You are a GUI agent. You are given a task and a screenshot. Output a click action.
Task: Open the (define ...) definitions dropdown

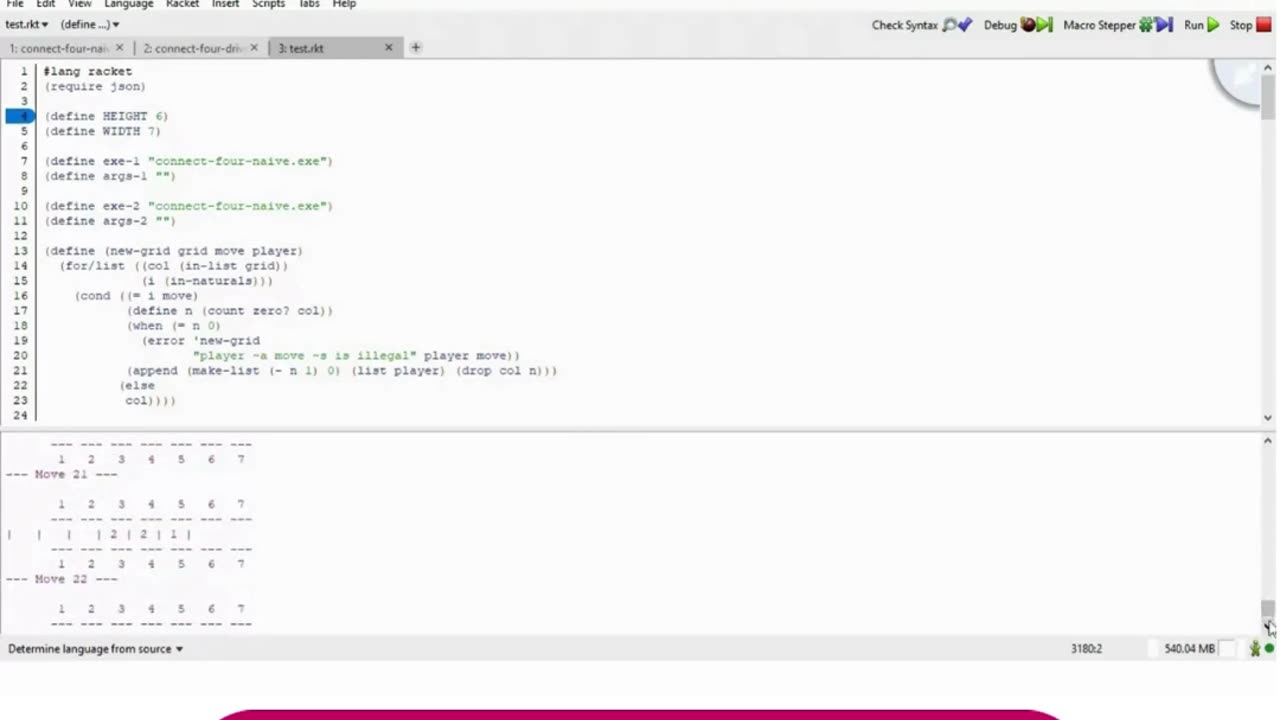pos(89,24)
